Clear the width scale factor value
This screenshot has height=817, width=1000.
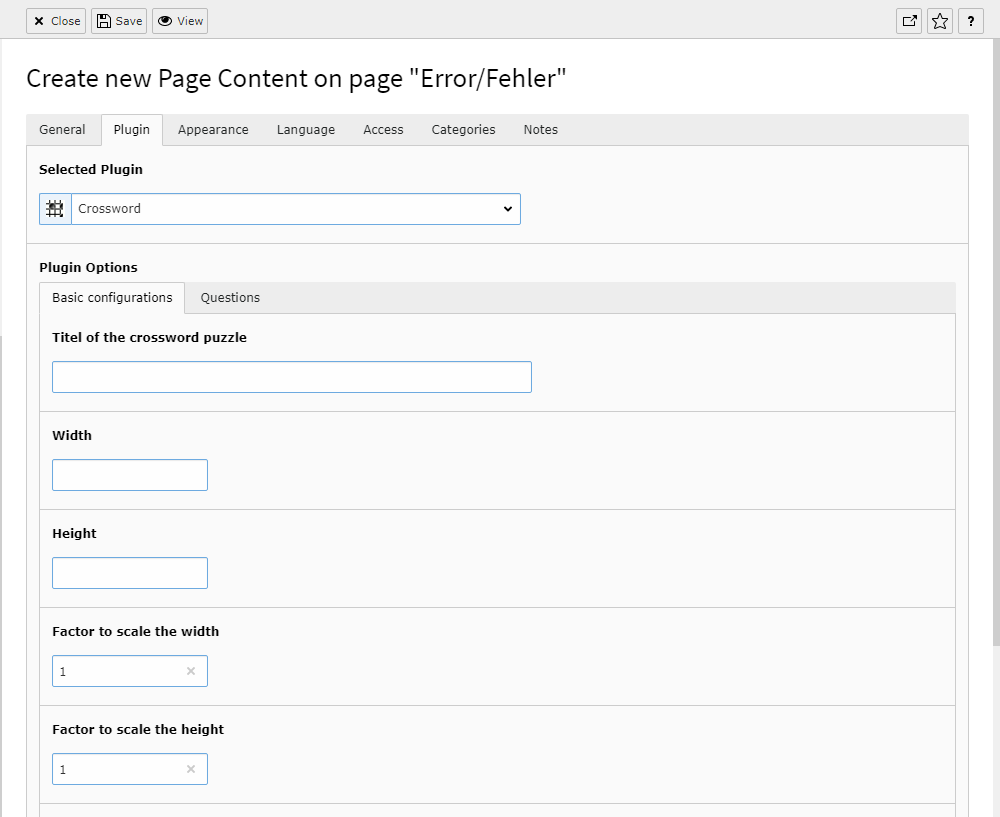point(191,671)
